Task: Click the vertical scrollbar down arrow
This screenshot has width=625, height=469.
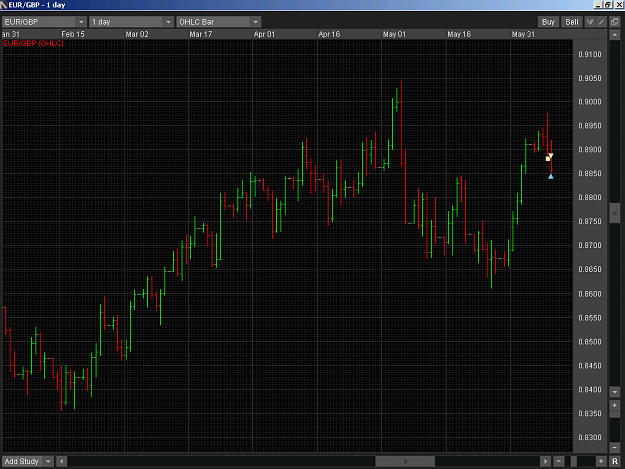Action: (x=615, y=392)
